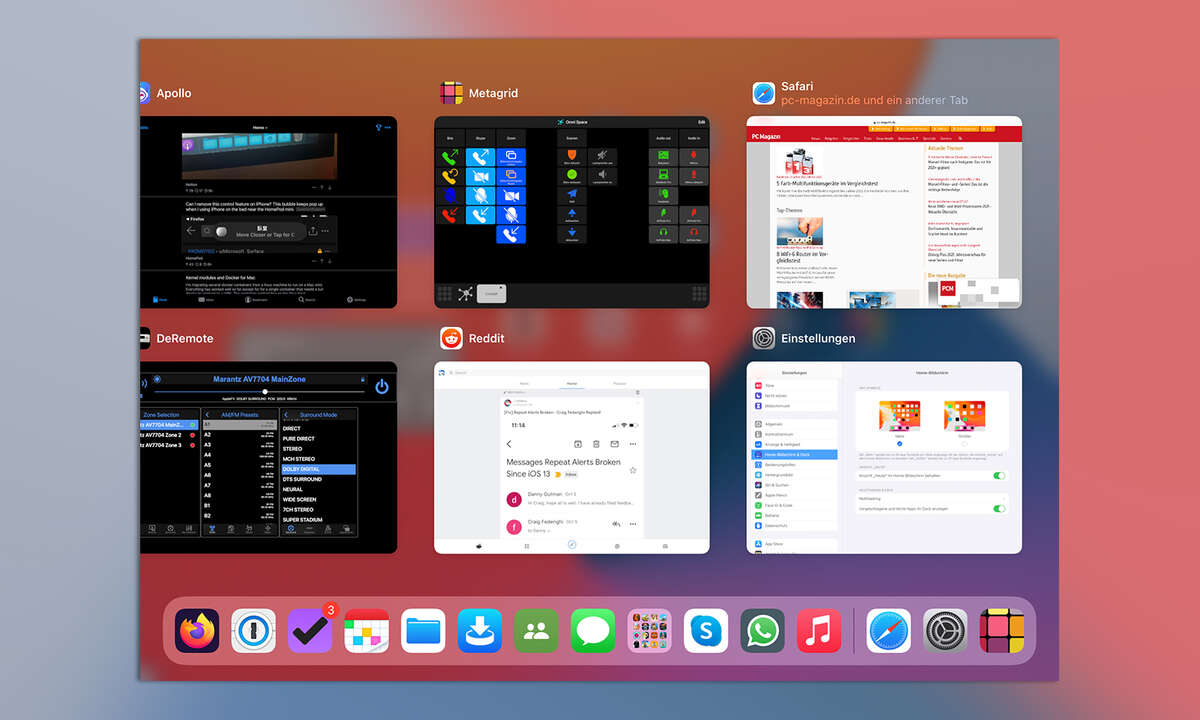Viewport: 1200px width, 720px height.
Task: Launch the Music app
Action: [819, 631]
